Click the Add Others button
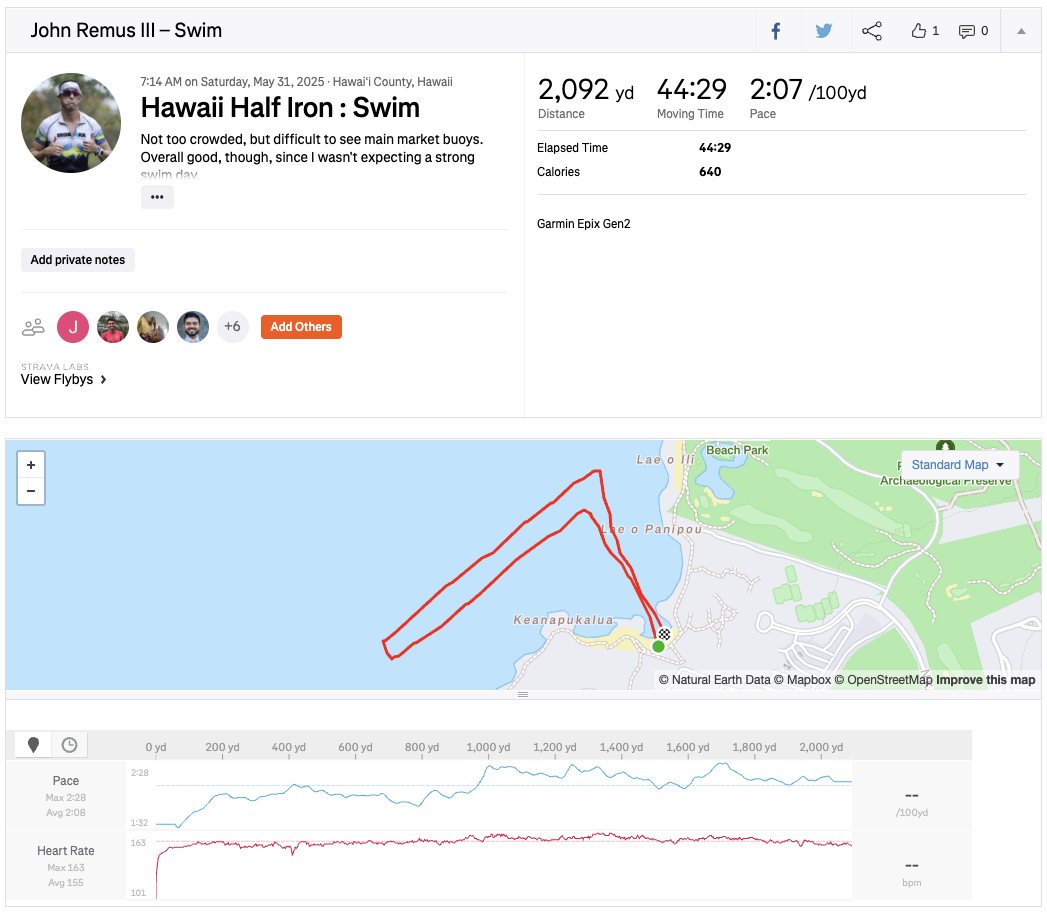This screenshot has height=912, width=1047. tap(301, 327)
